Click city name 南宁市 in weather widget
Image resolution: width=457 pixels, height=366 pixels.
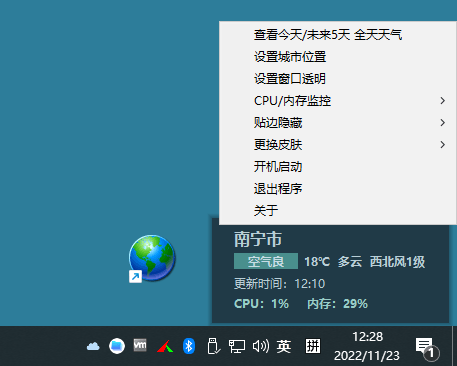point(258,239)
